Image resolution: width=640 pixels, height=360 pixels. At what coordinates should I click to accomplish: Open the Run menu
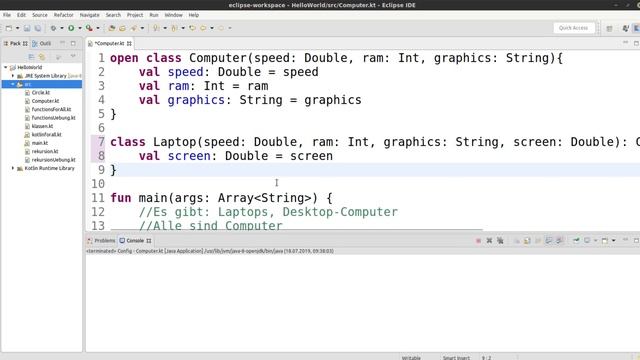point(154,15)
